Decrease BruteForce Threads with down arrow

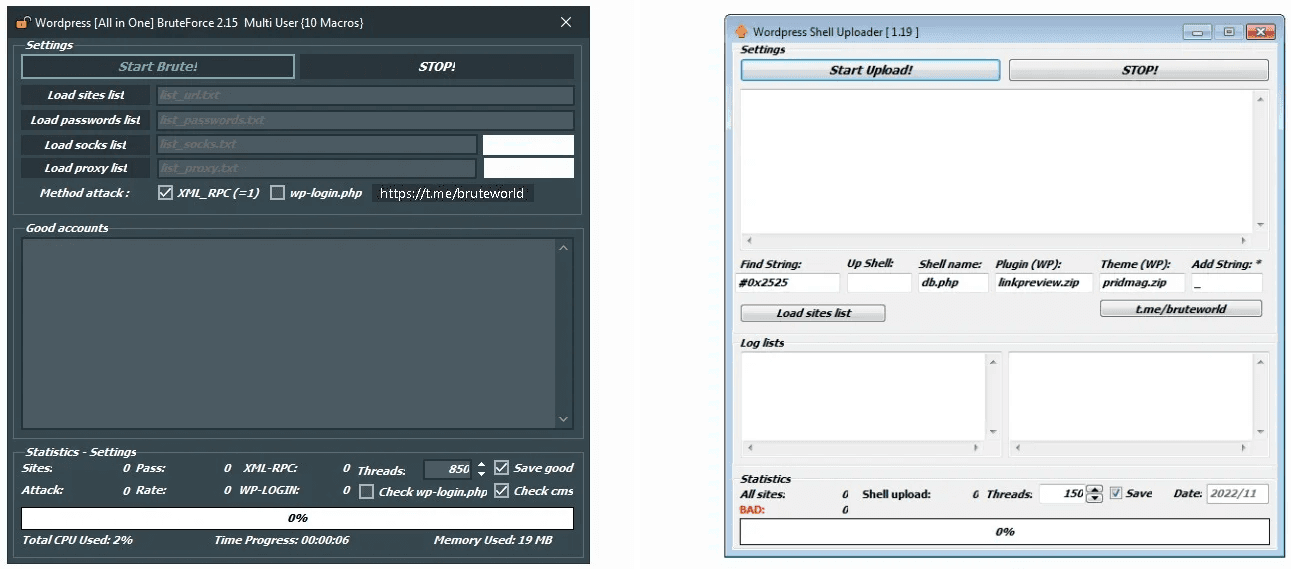481,473
